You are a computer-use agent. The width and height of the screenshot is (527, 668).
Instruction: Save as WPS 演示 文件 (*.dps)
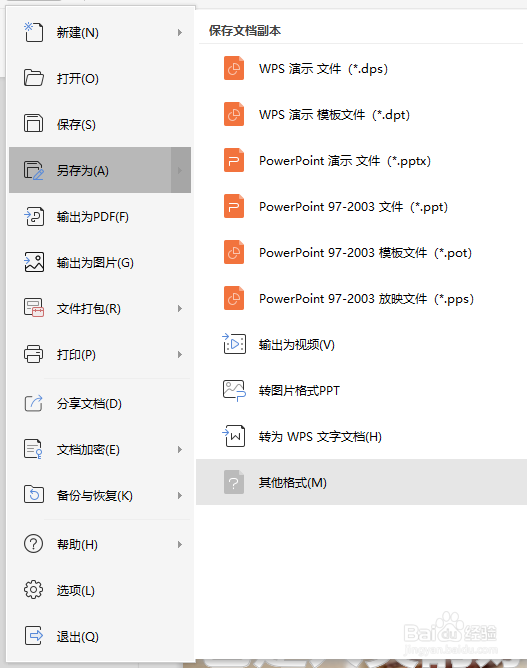(361, 69)
